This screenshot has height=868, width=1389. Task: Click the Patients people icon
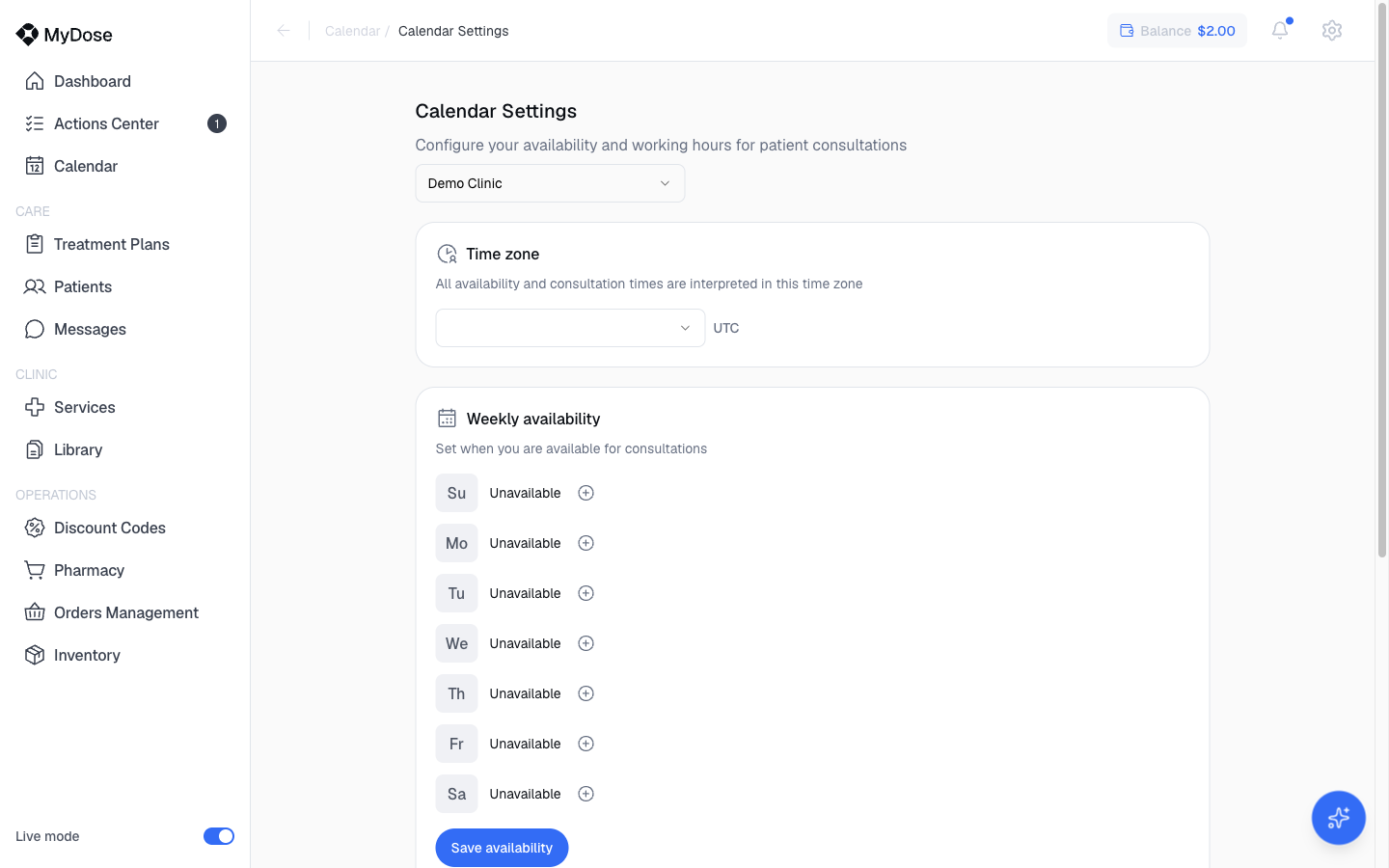point(35,286)
